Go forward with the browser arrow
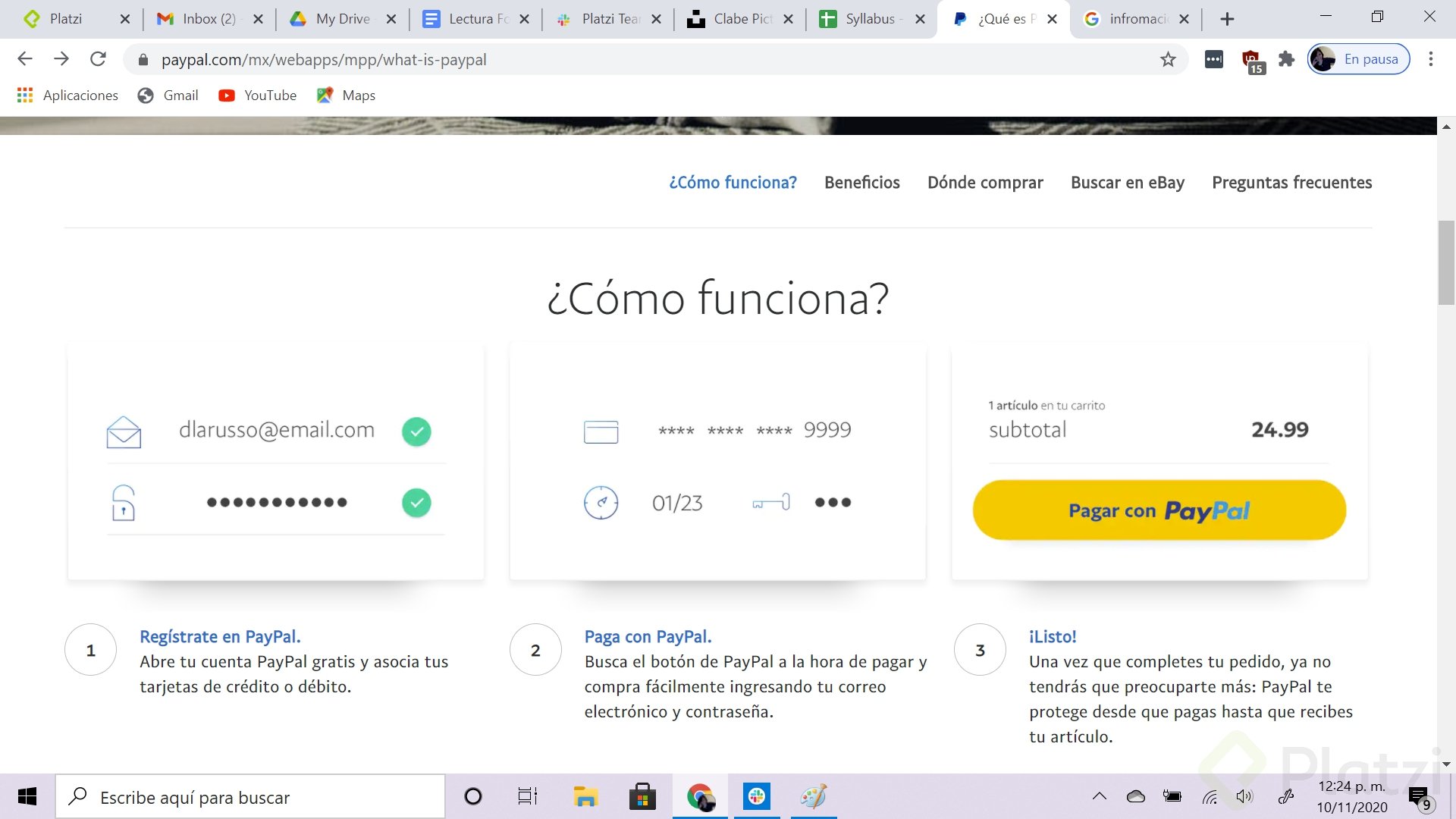Screen dimensions: 1456x819 (61, 59)
